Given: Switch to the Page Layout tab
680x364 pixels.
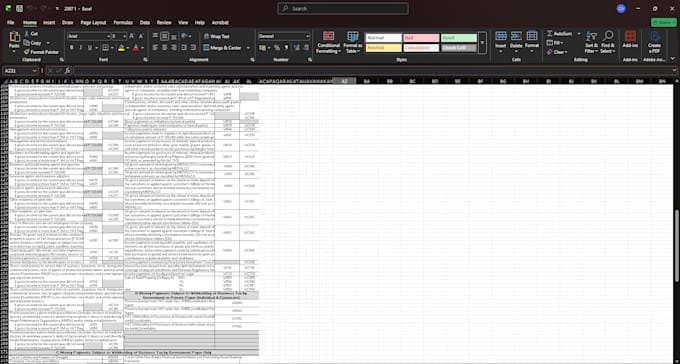Looking at the screenshot, I should tap(93, 23).
